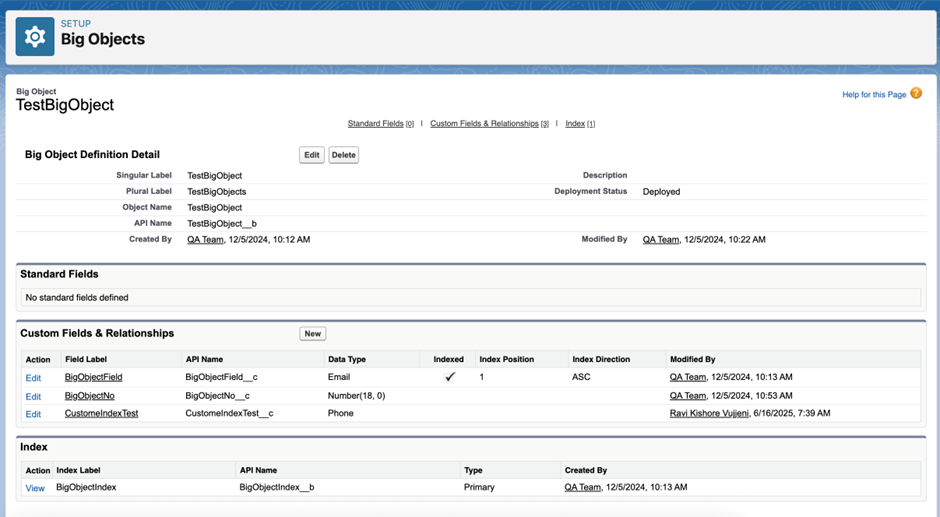
Task: Open the CustomeIndexTest field label
Action: 101,414
